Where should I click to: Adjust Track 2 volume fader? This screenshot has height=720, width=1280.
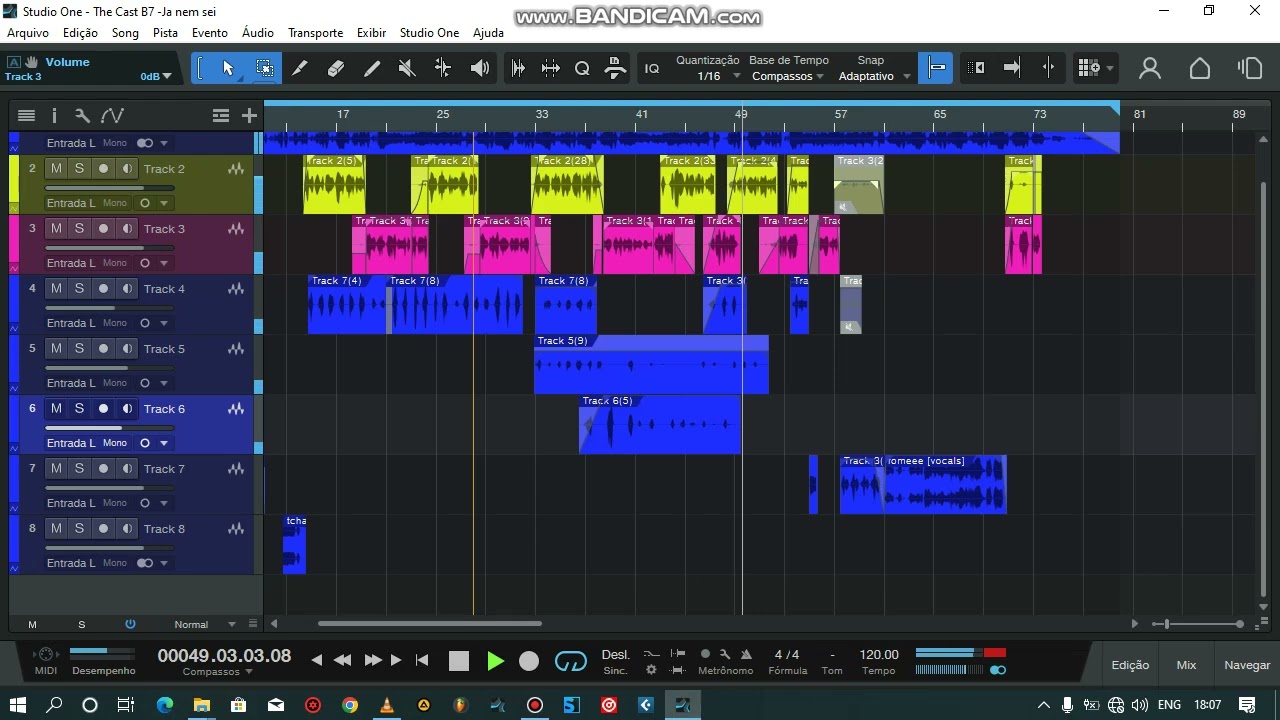point(110,188)
